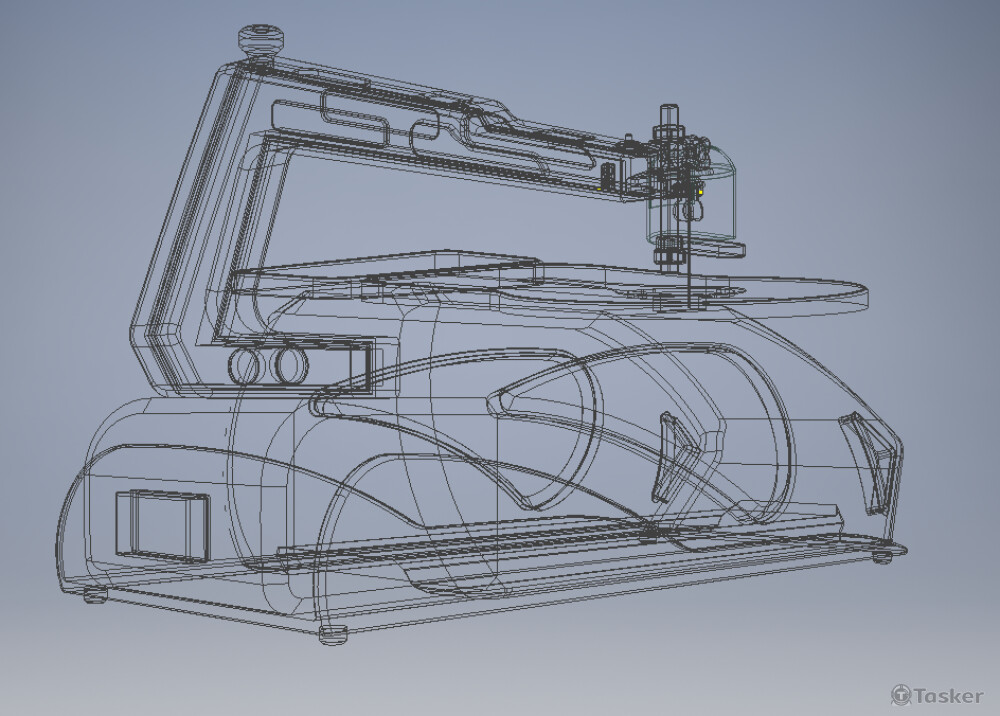Select the rectangular recess on the base's left end
Viewport: 1000px width, 716px height.
[x=162, y=523]
